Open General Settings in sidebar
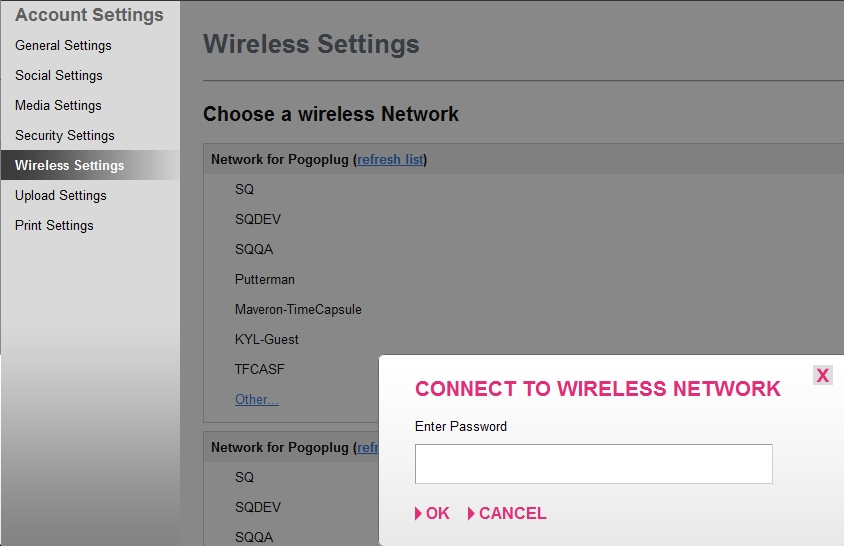 click(63, 45)
